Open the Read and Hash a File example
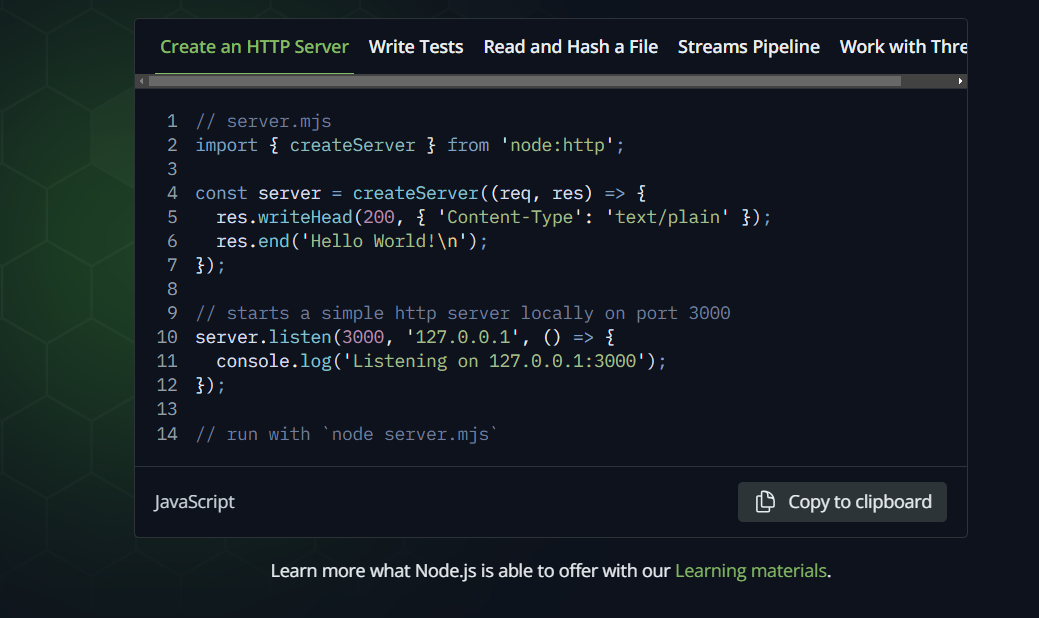Screen dimensions: 1039x618 coord(570,46)
